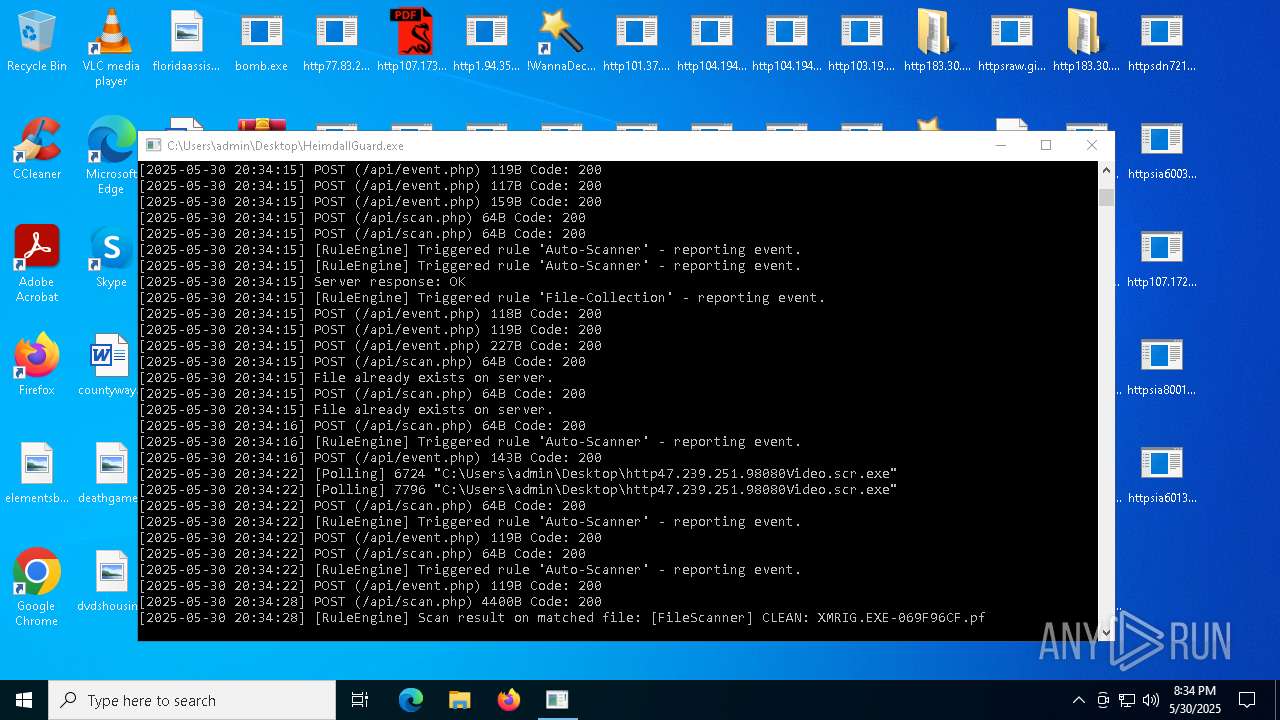1280x720 pixels.
Task: Select the http107.173 PDF file
Action: pyautogui.click(x=411, y=41)
